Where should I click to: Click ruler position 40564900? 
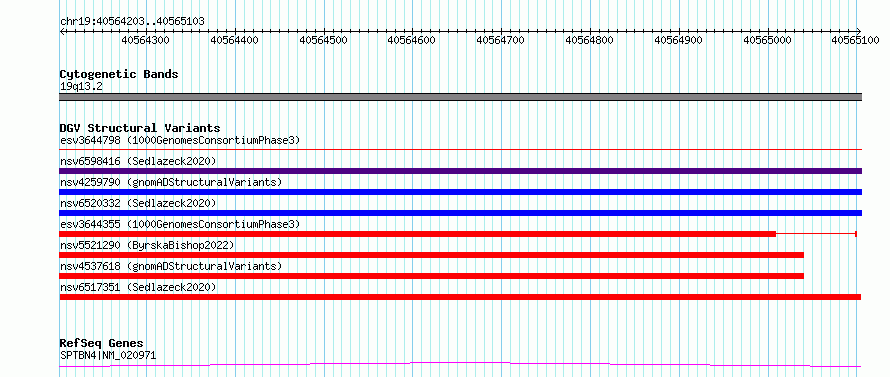[x=678, y=40]
